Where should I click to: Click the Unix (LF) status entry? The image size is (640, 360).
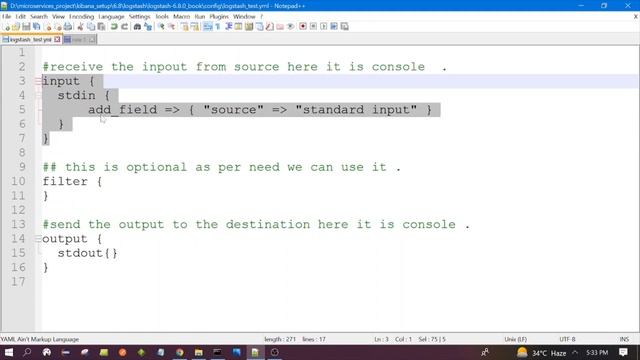(x=516, y=339)
